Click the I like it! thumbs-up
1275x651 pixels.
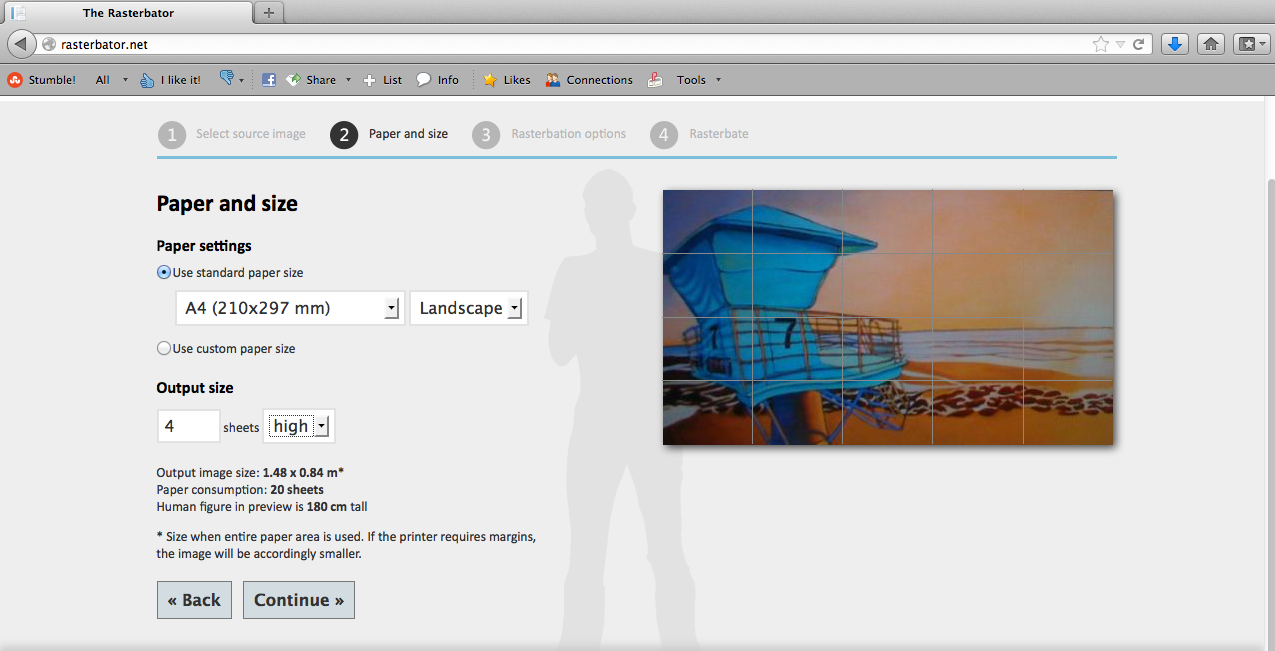point(171,80)
